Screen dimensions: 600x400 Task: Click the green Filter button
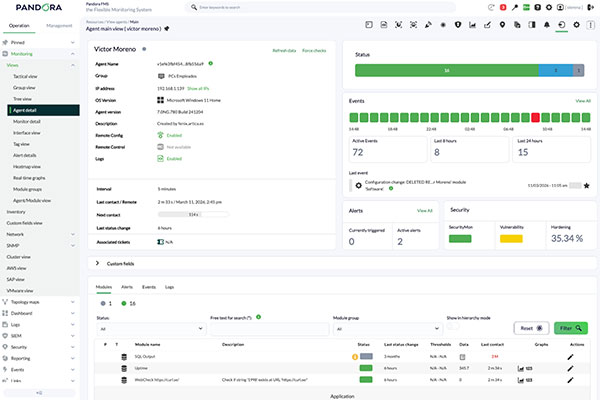tap(571, 328)
